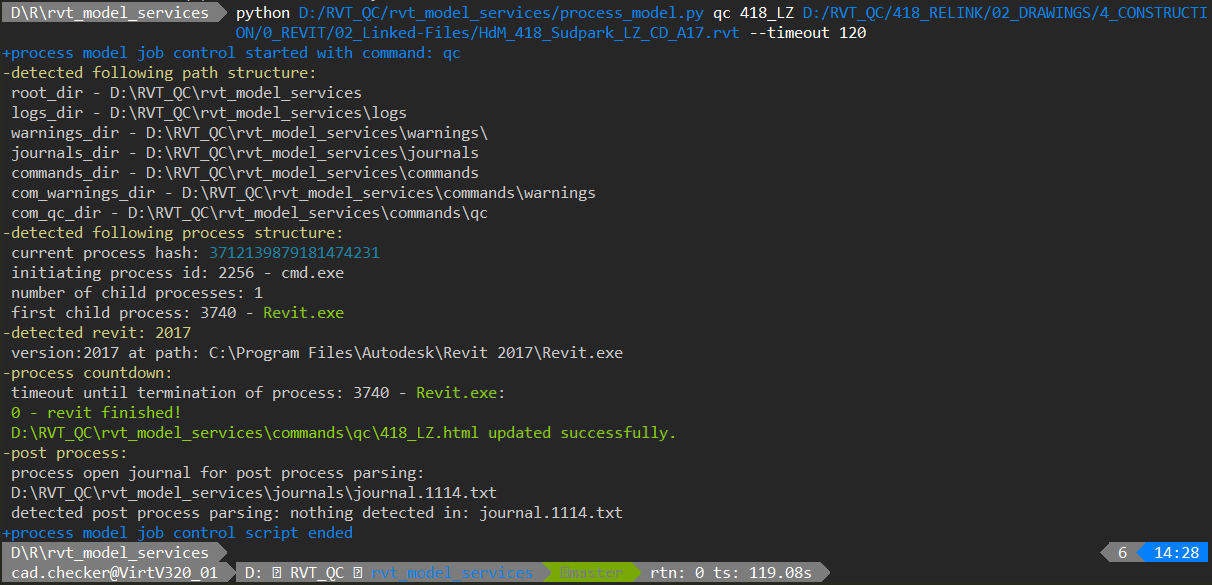Click the com_qc_dir path line

coord(249,213)
